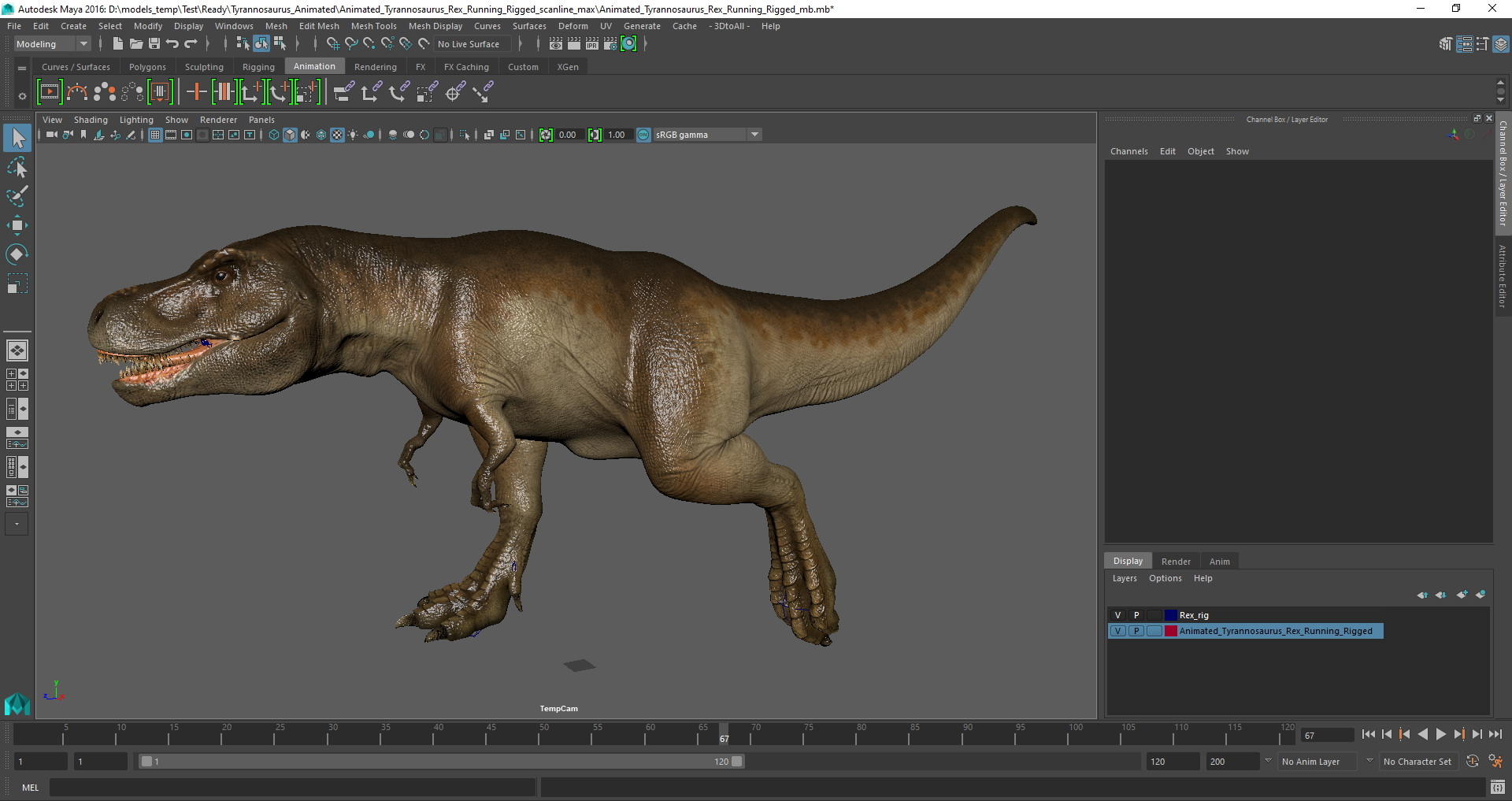Click the Aim constraint shelf icon
Viewport: 1512px width, 801px height.
[x=454, y=92]
